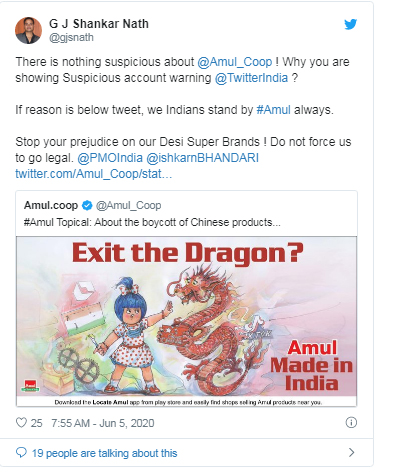Like the tweet with heart icon
The height and width of the screenshot is (473, 398).
point(21,423)
